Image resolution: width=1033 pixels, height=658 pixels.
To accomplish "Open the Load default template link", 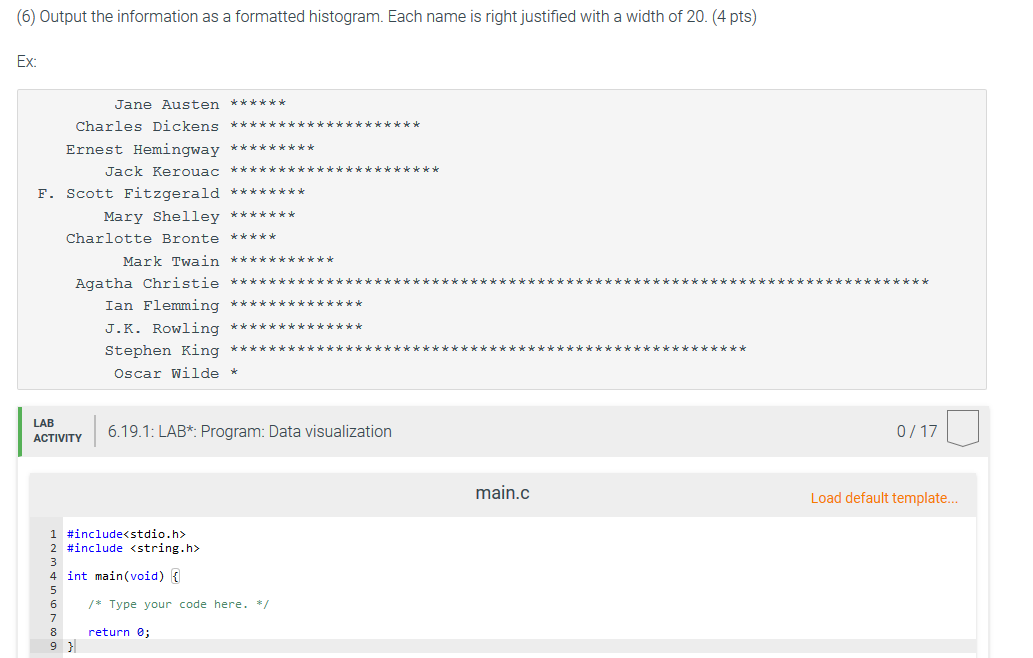I will [x=884, y=497].
